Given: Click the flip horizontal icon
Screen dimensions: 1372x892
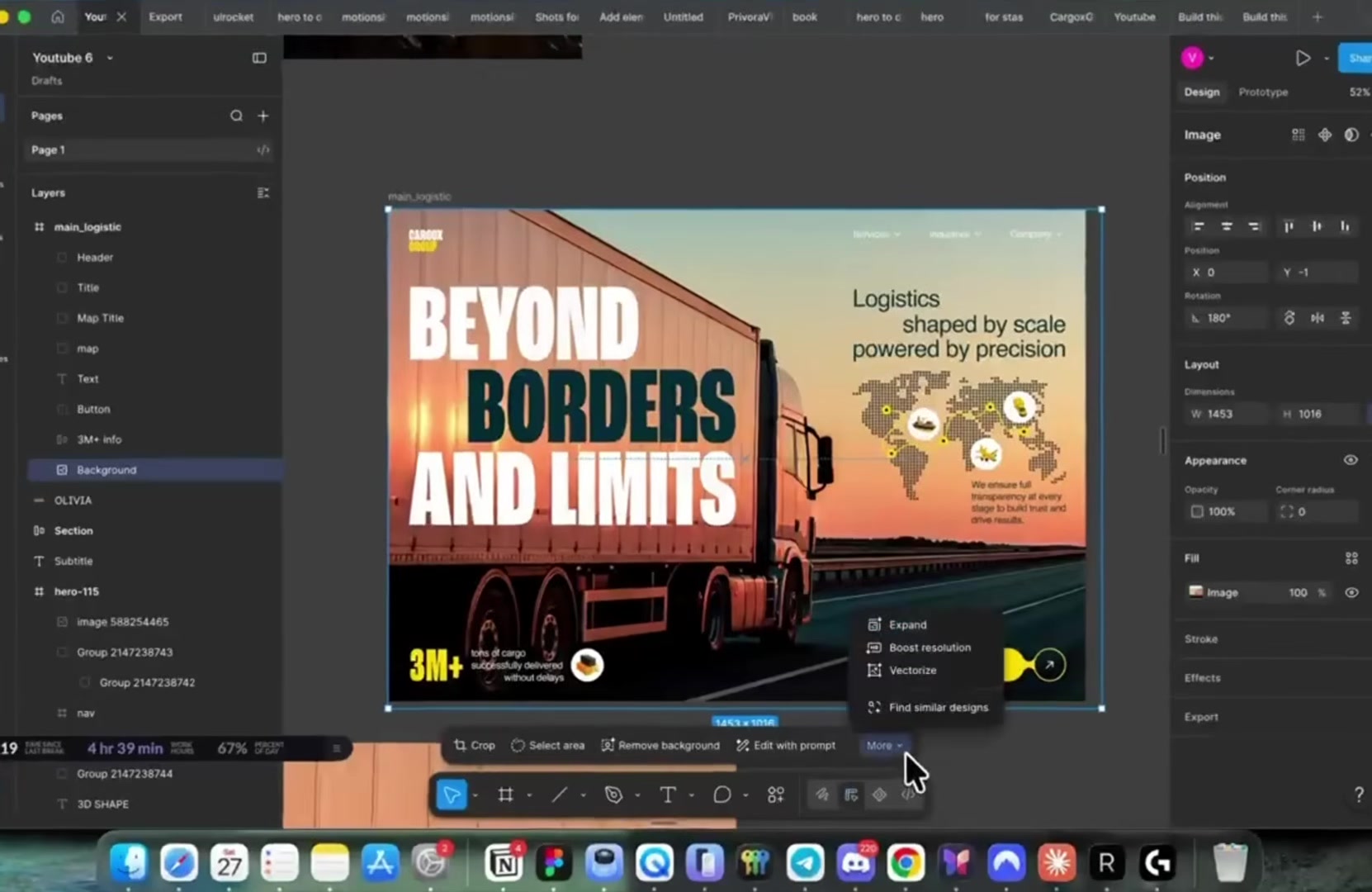Looking at the screenshot, I should [1318, 318].
